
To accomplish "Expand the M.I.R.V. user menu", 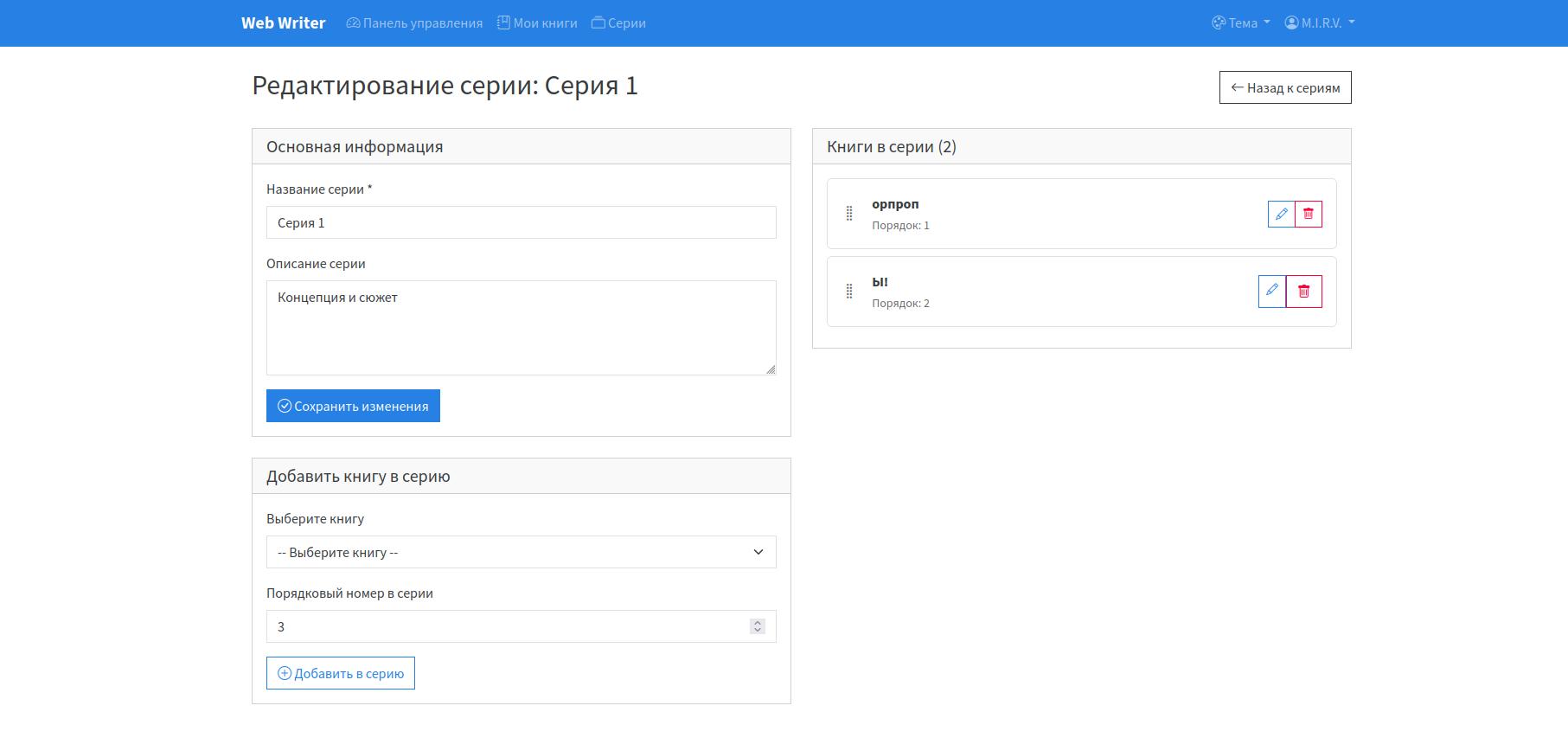I will click(1320, 23).
